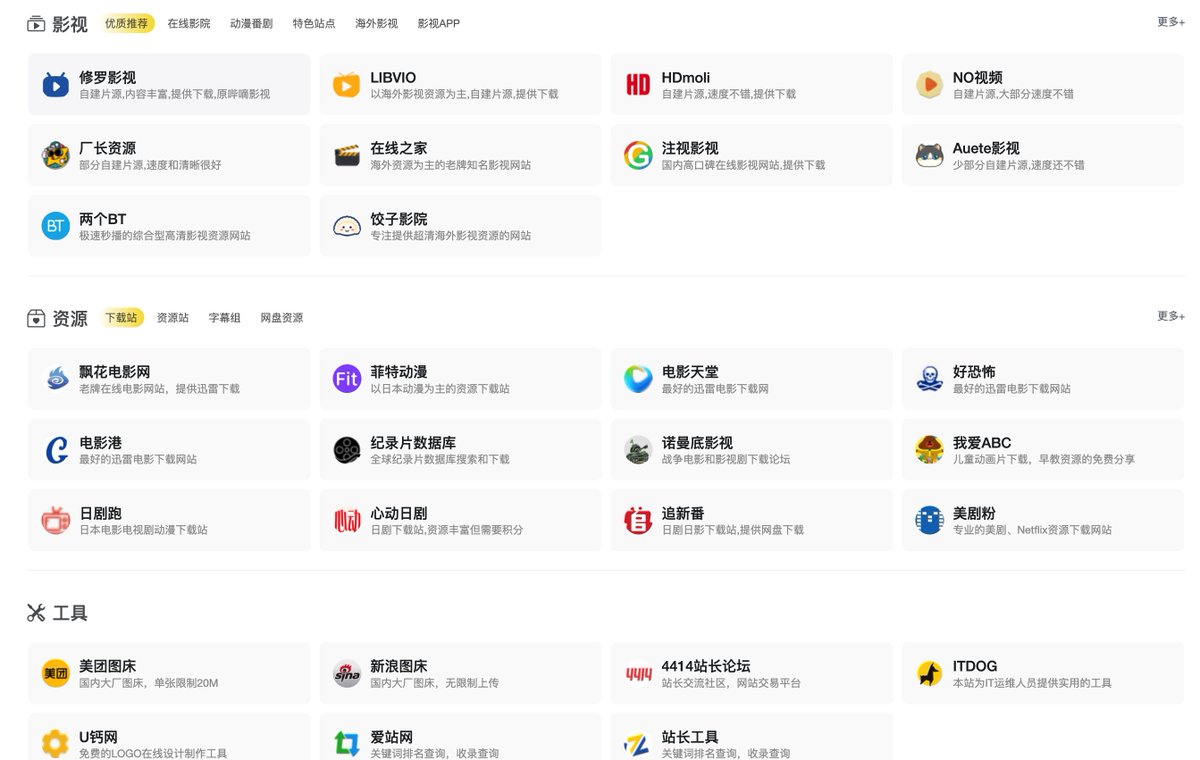Click the 纪录片数据库 film reel icon
The width and height of the screenshot is (1200, 760).
pyautogui.click(x=346, y=450)
